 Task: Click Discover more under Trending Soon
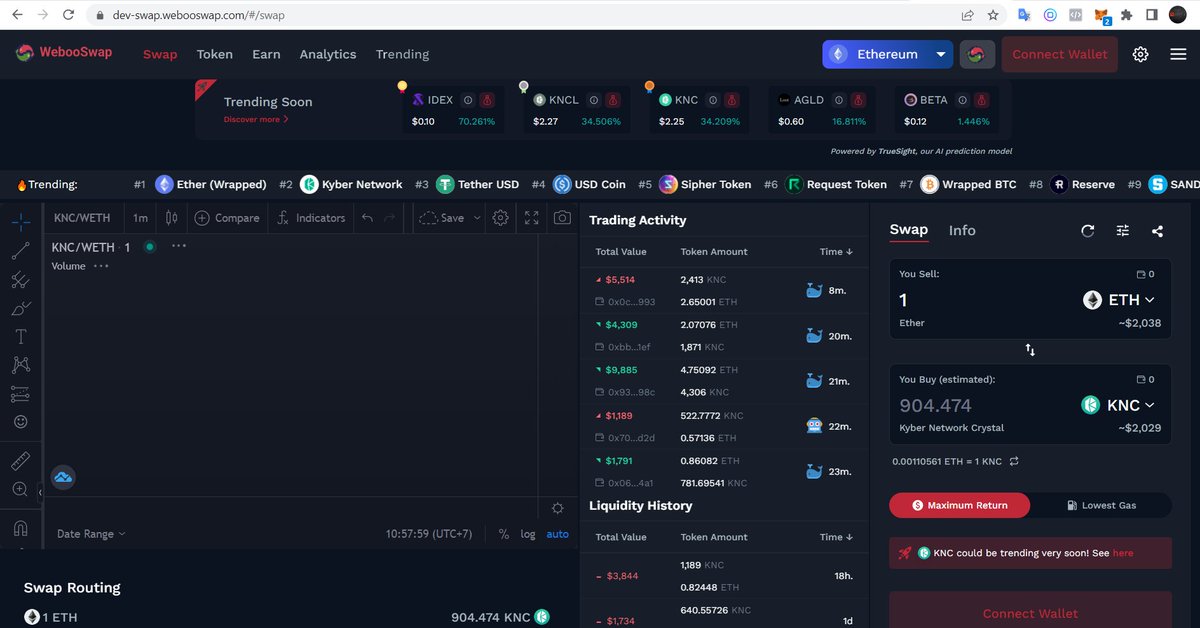(x=256, y=119)
